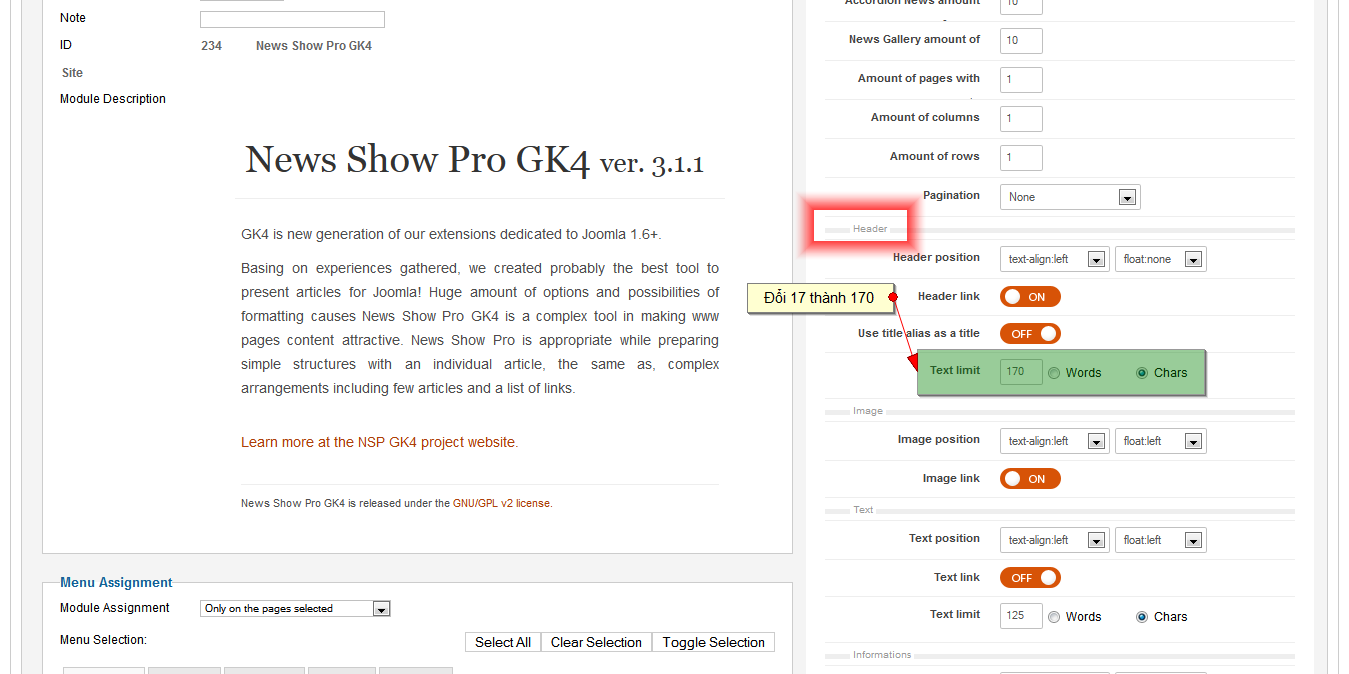This screenshot has width=1349, height=674.
Task: Toggle the Text link switch
Action: point(1030,578)
